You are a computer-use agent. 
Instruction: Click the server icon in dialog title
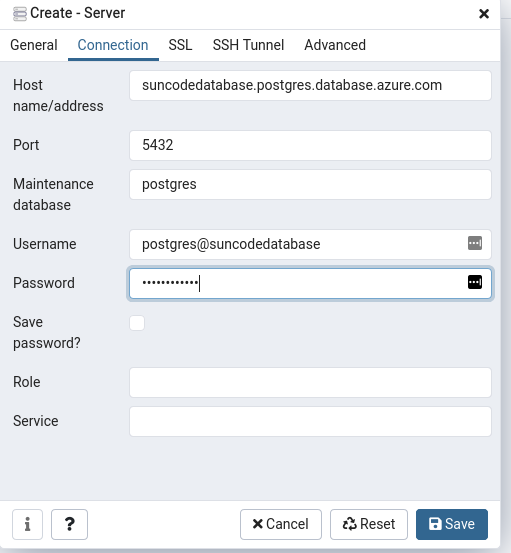click(x=20, y=14)
